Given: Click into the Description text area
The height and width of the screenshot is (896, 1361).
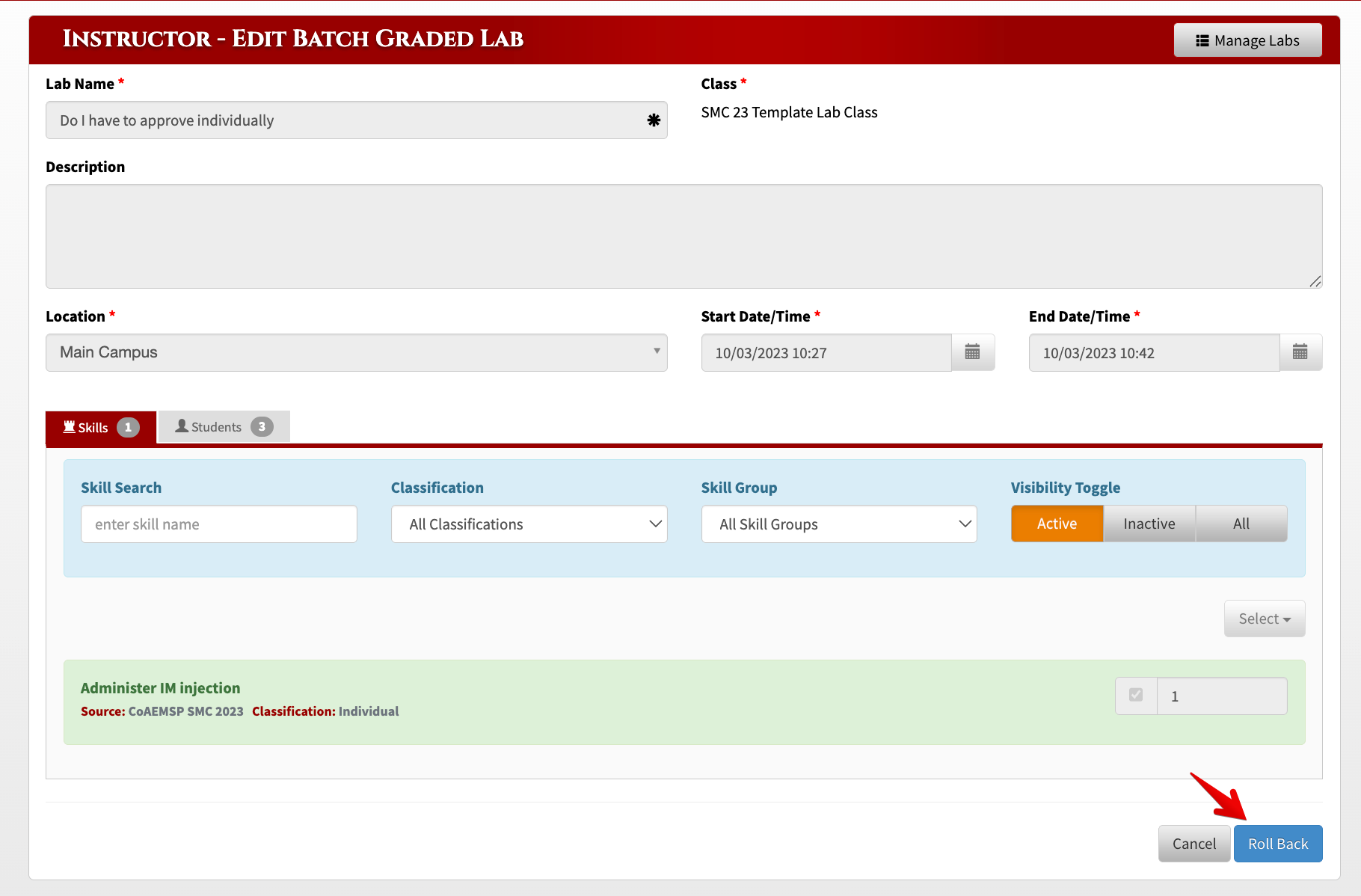Looking at the screenshot, I should click(x=683, y=236).
